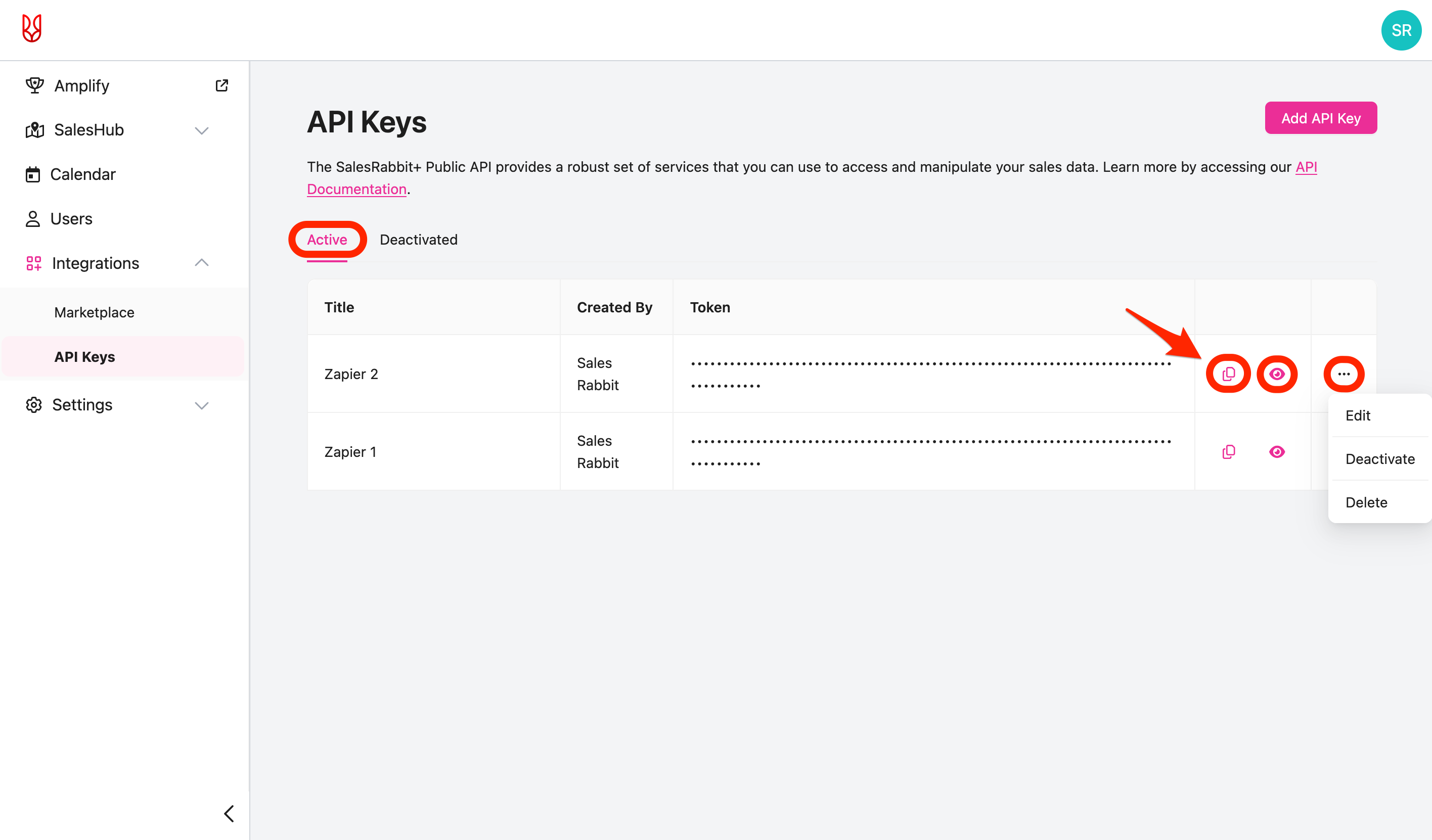Open the API Documentation link
The width and height of the screenshot is (1432, 840).
coord(356,189)
